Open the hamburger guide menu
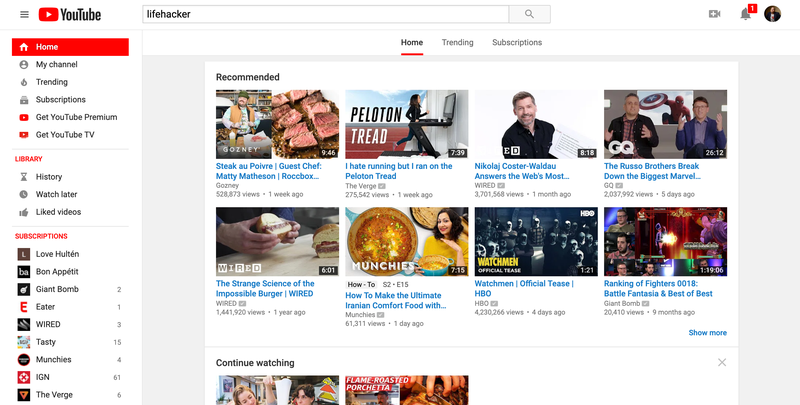The height and width of the screenshot is (405, 800). tap(24, 14)
